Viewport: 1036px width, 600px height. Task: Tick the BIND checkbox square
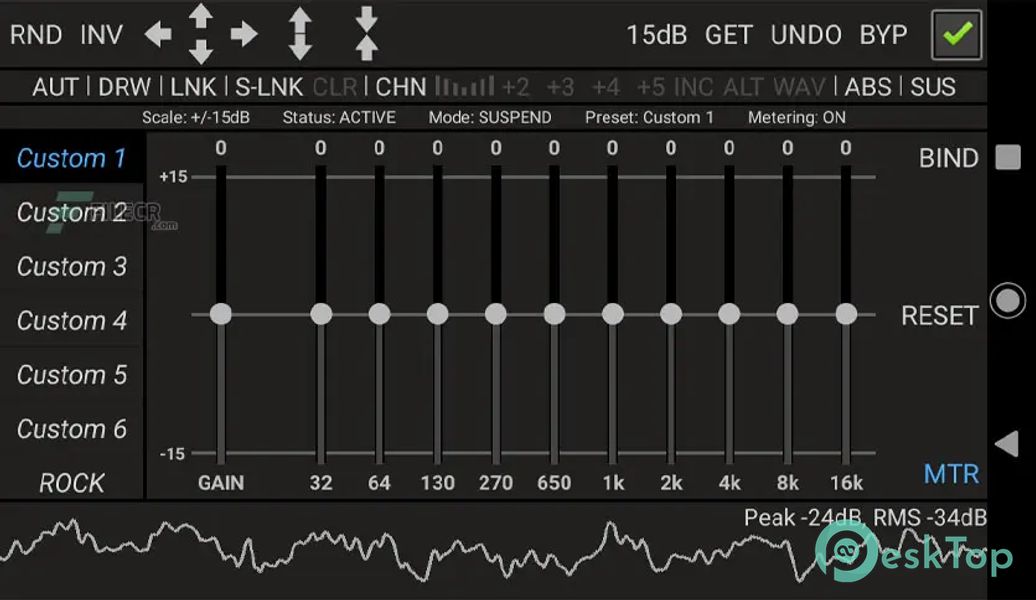point(1008,157)
